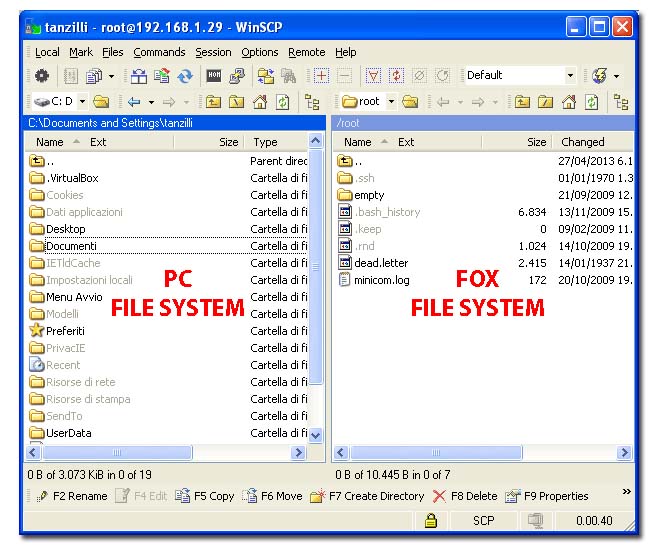Screen dimensions: 662x554
Task: Open the Help menu
Action: [x=346, y=52]
